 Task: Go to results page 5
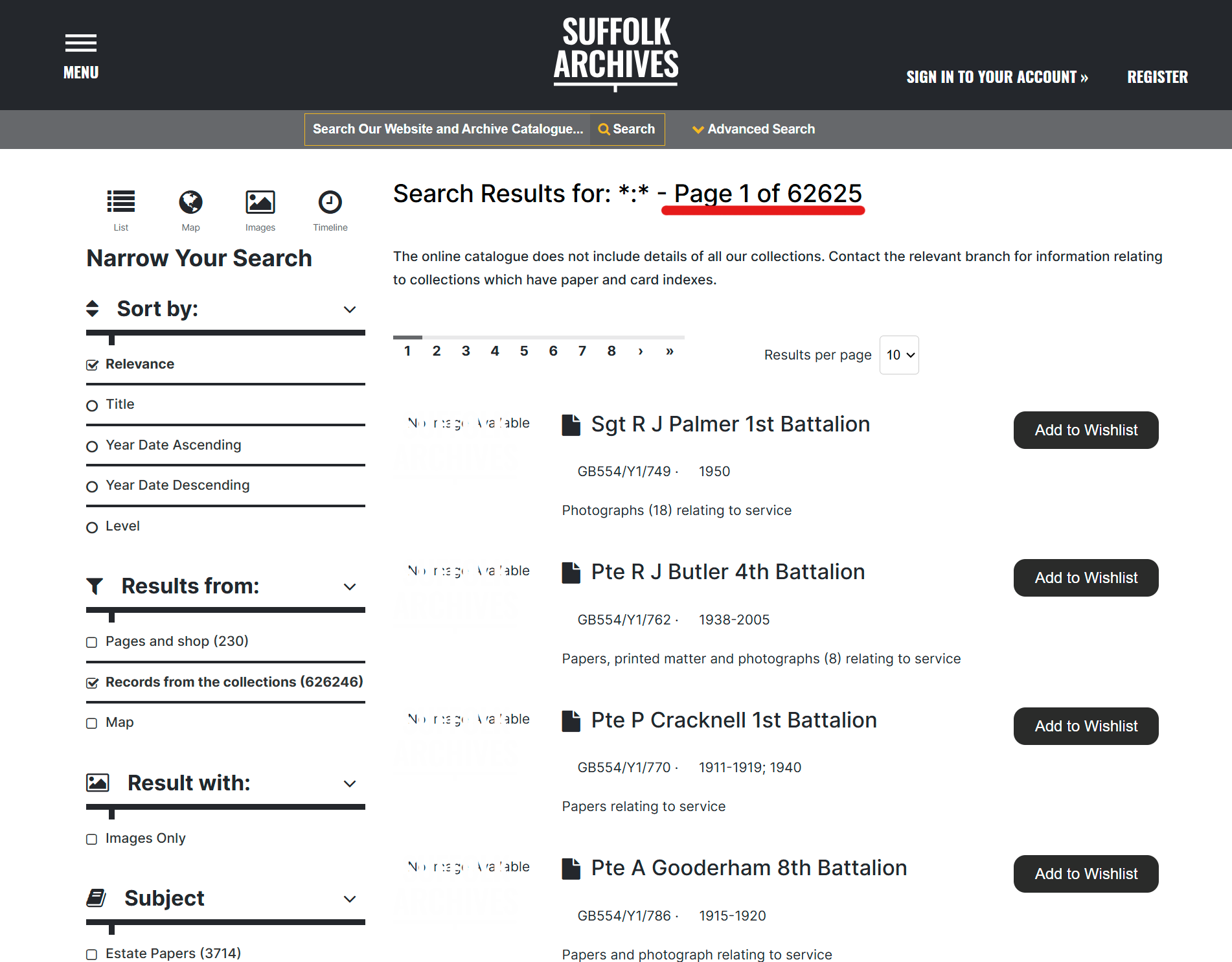click(524, 350)
